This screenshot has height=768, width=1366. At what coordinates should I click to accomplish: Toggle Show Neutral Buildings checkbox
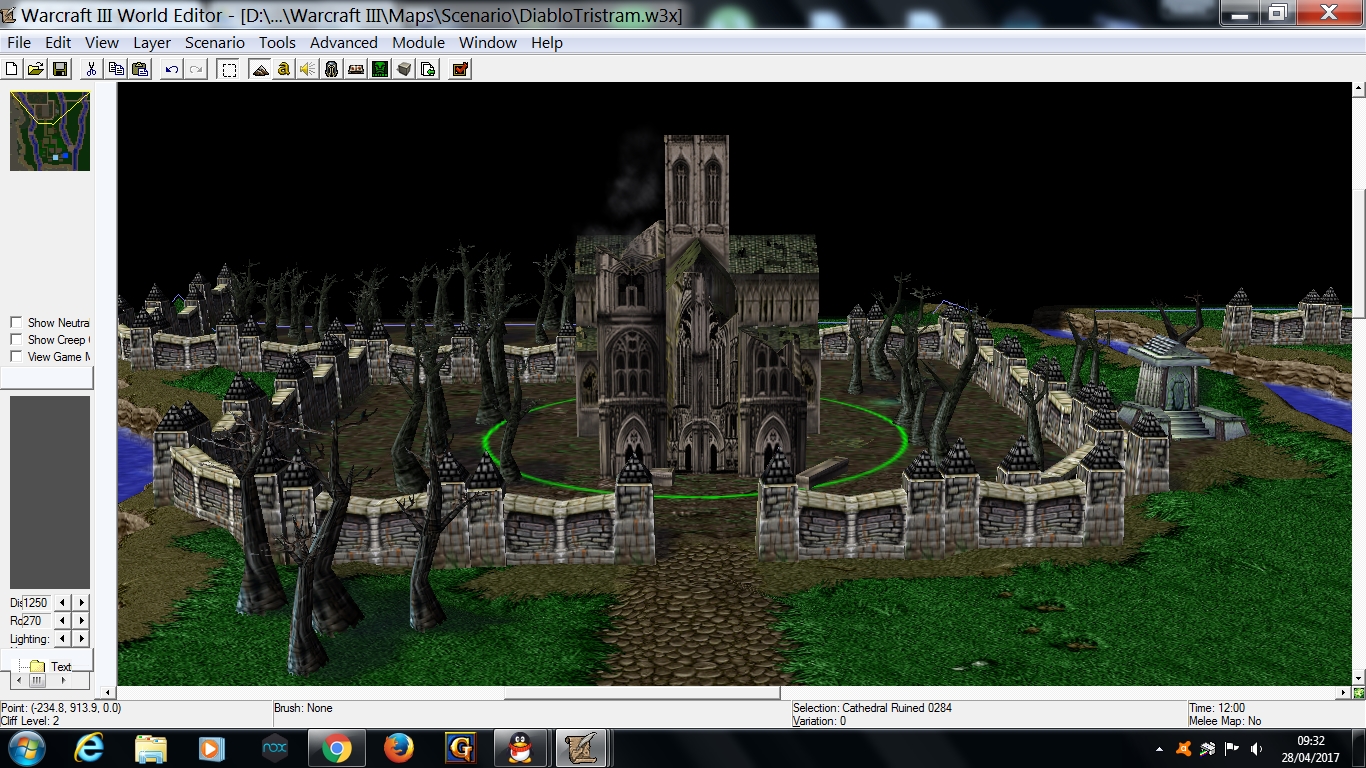[16, 322]
